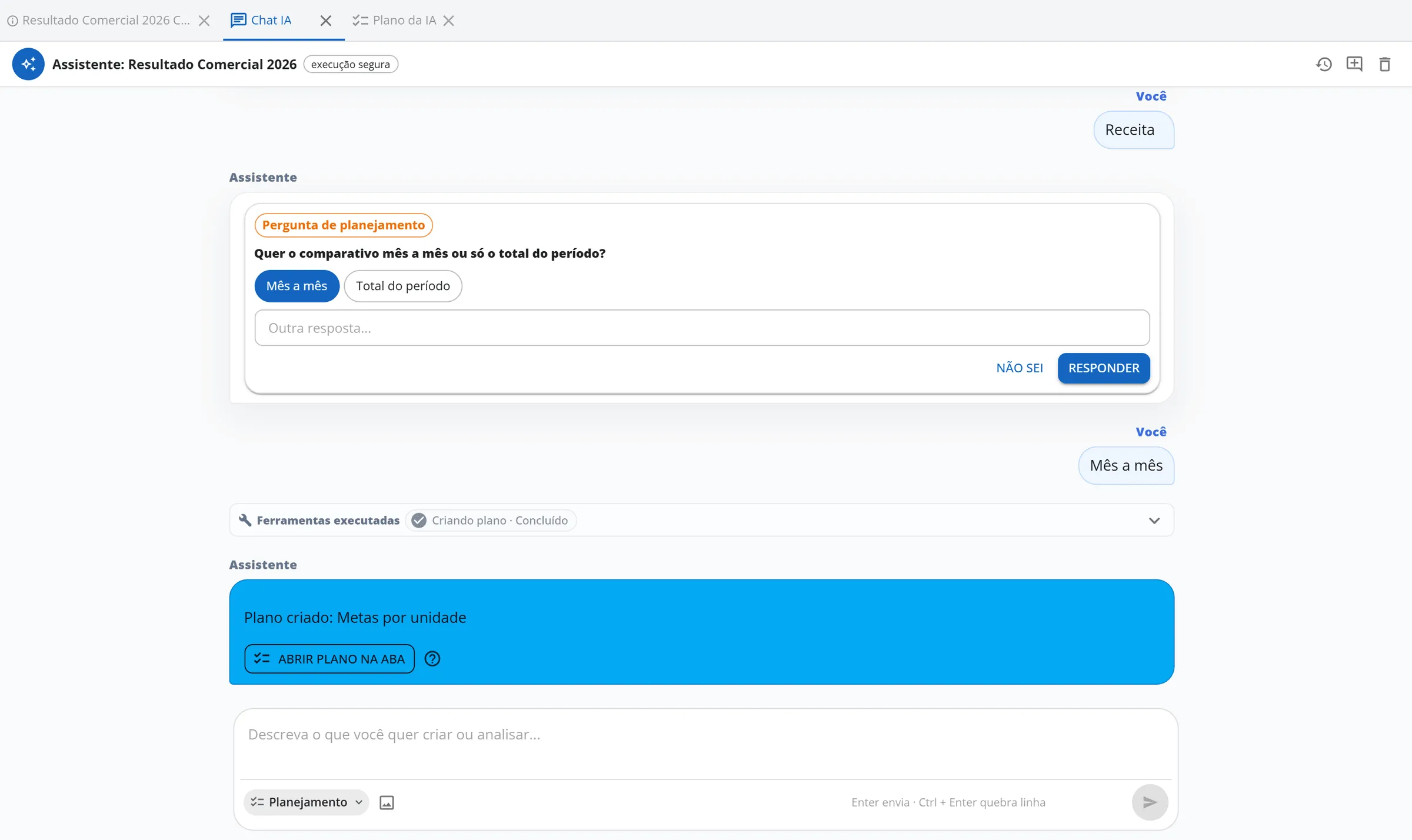The height and width of the screenshot is (840, 1412).
Task: Click the wrench icon in Ferramentas executadas
Action: coord(245,521)
